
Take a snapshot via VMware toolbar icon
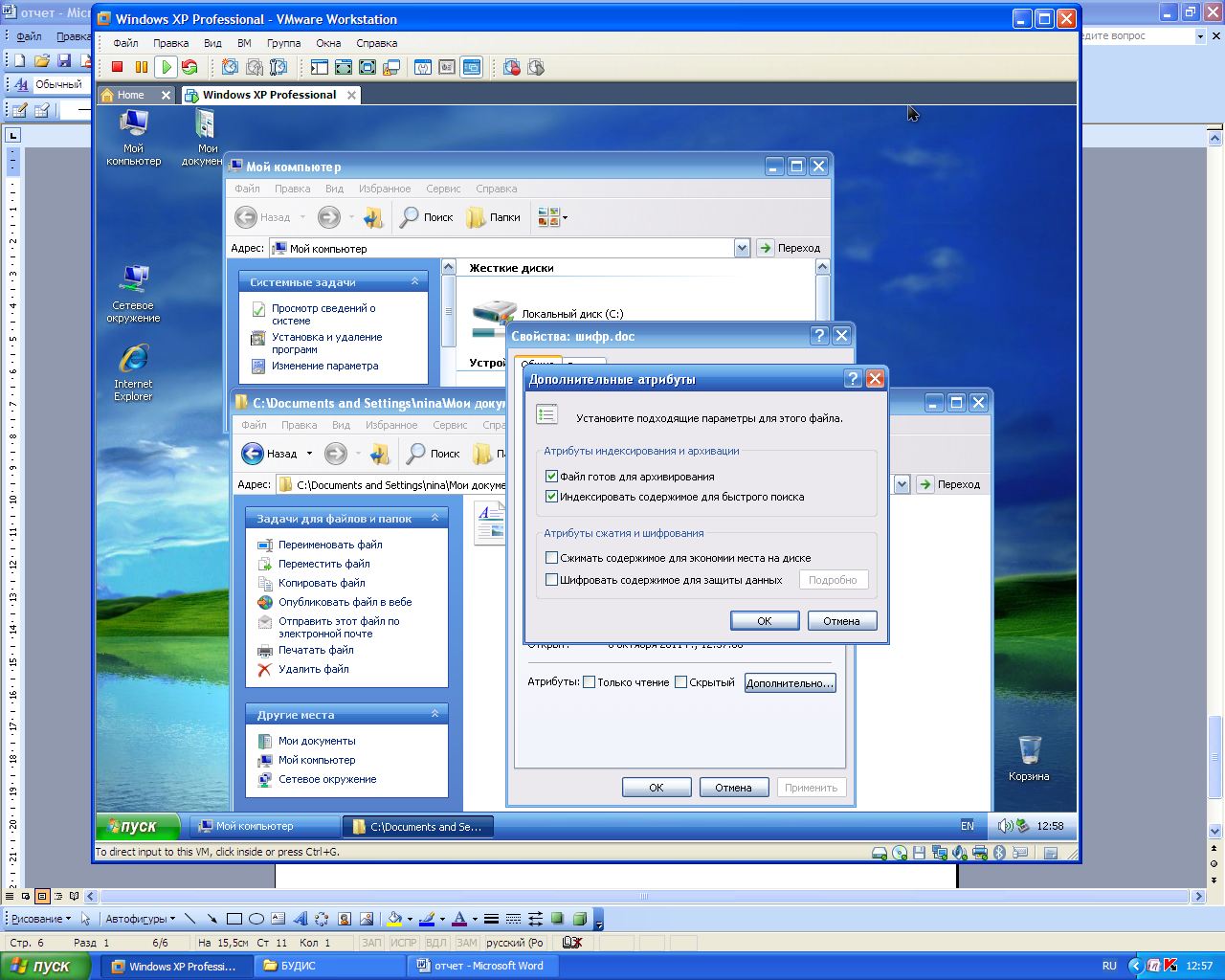(230, 67)
